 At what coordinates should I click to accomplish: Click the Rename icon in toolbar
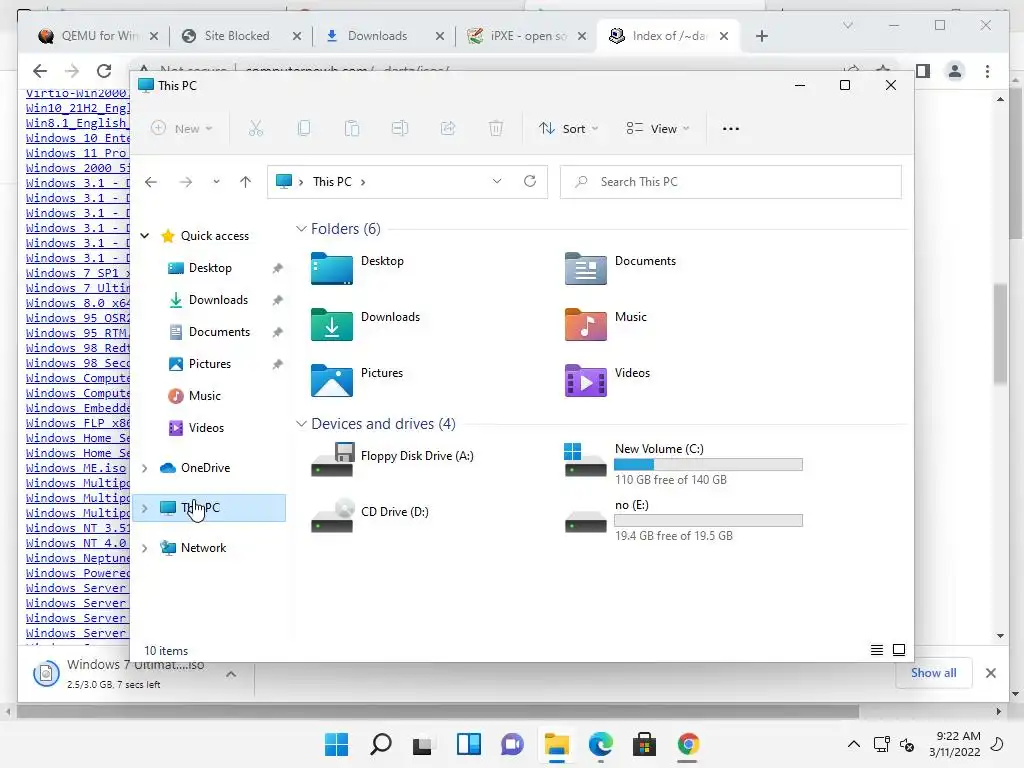point(400,129)
